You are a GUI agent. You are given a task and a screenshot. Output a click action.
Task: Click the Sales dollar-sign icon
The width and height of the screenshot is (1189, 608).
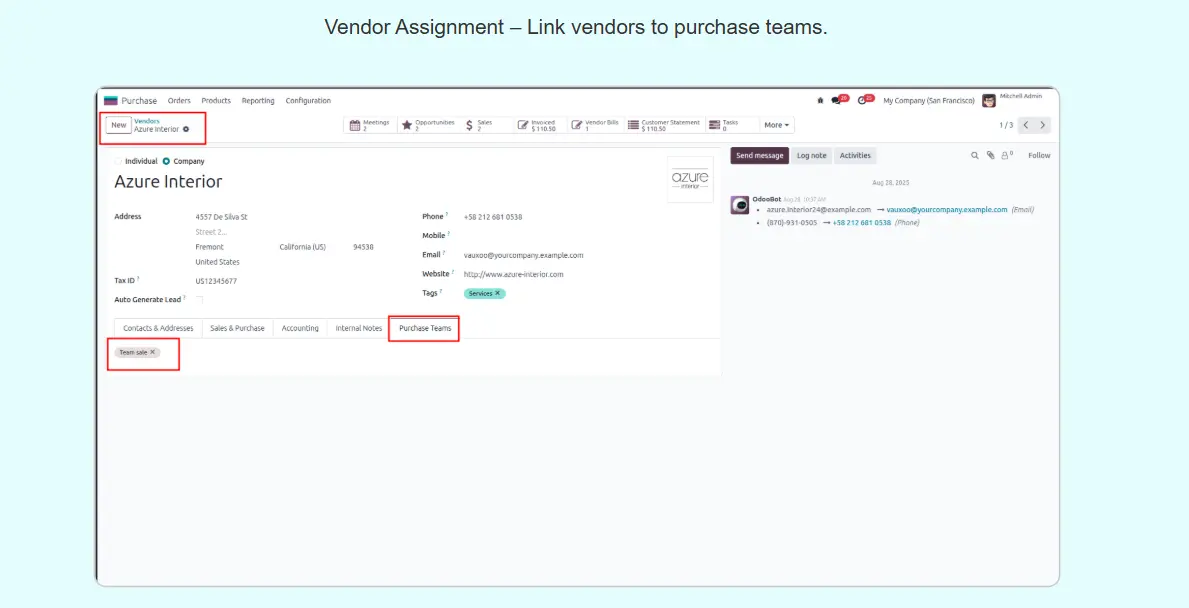(470, 125)
